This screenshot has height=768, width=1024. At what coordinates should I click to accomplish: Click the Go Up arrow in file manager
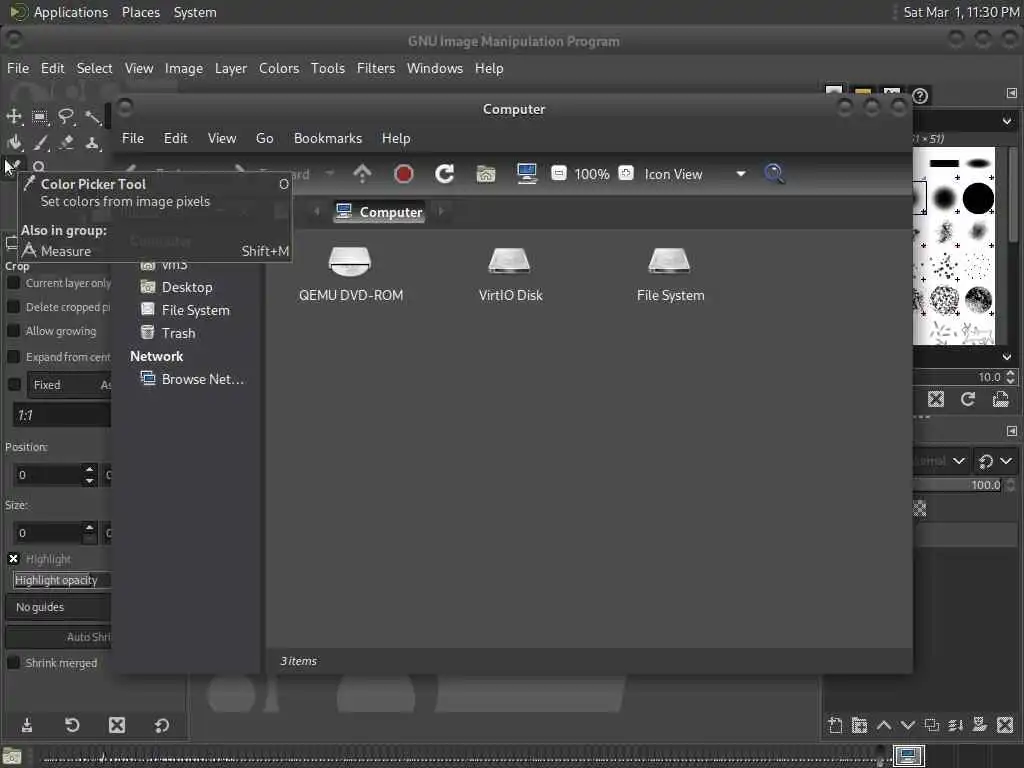(362, 174)
